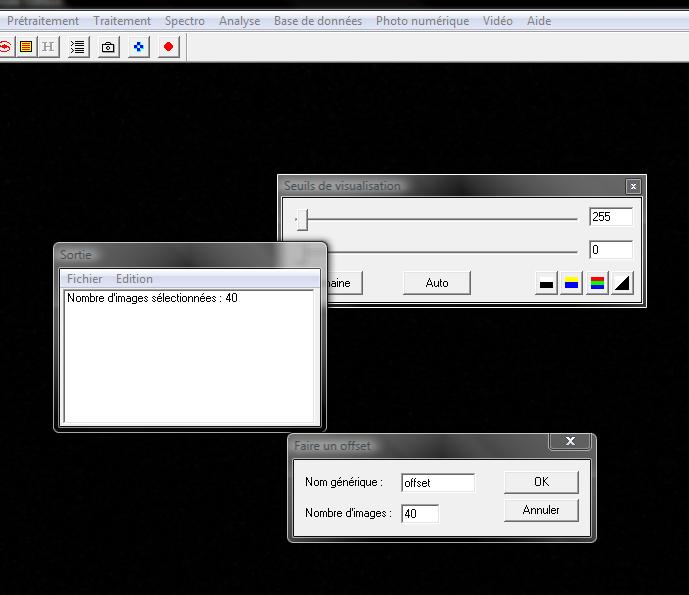The height and width of the screenshot is (595, 689).
Task: Open the command list toolbar icon
Action: 78,47
